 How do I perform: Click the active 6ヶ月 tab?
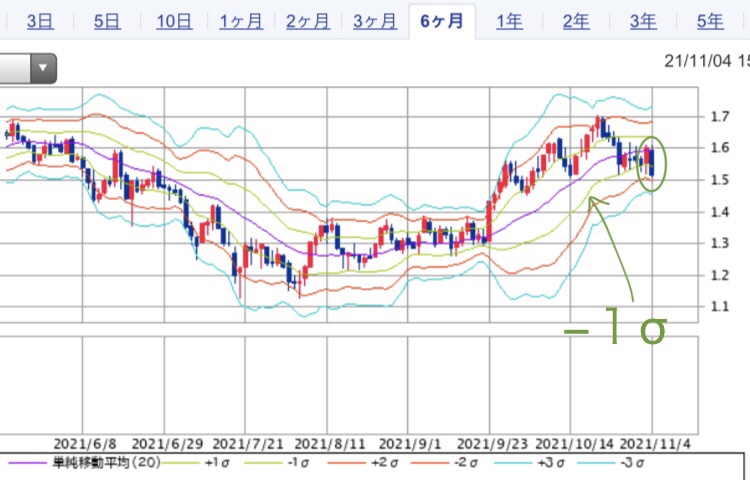coord(442,21)
